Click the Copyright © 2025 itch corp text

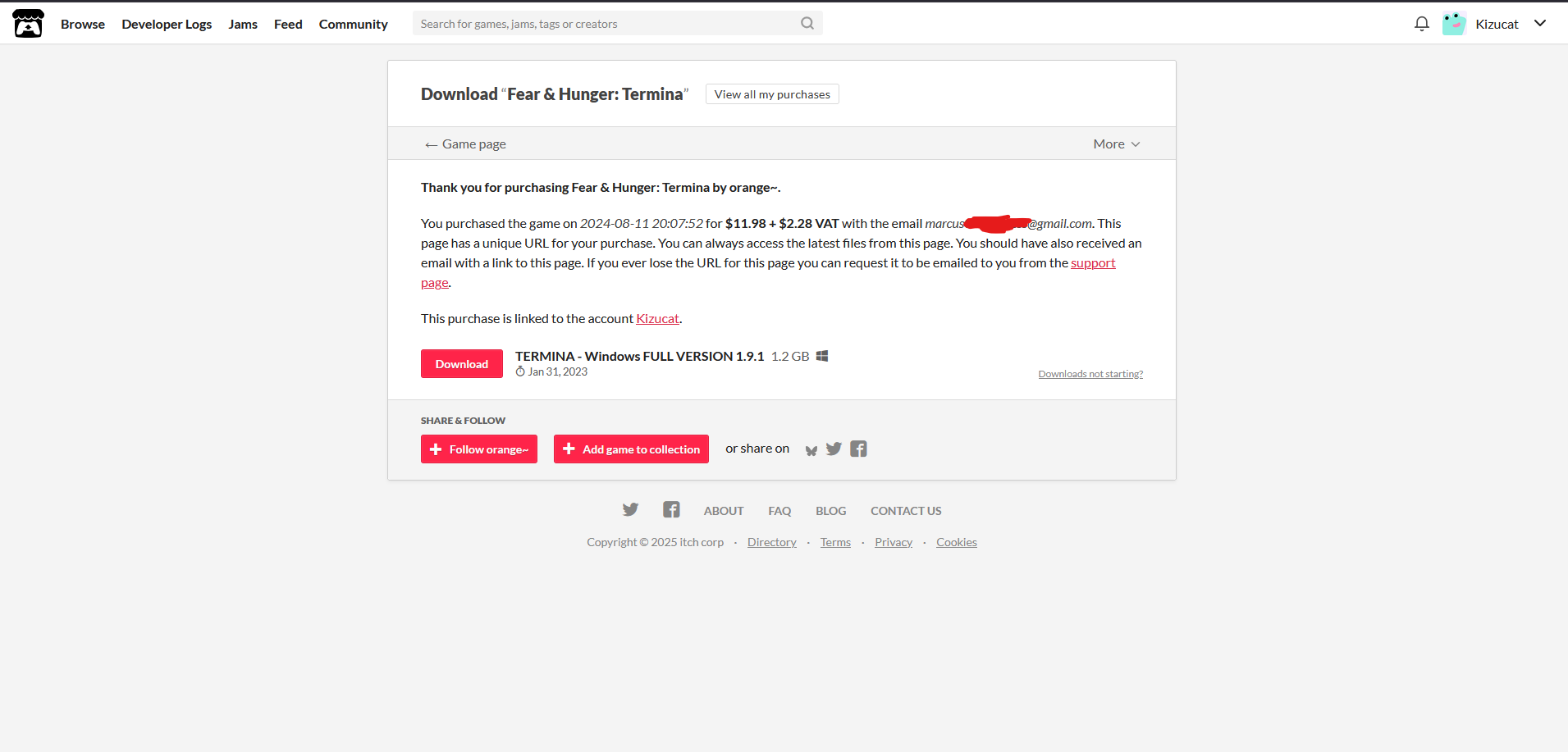(655, 542)
